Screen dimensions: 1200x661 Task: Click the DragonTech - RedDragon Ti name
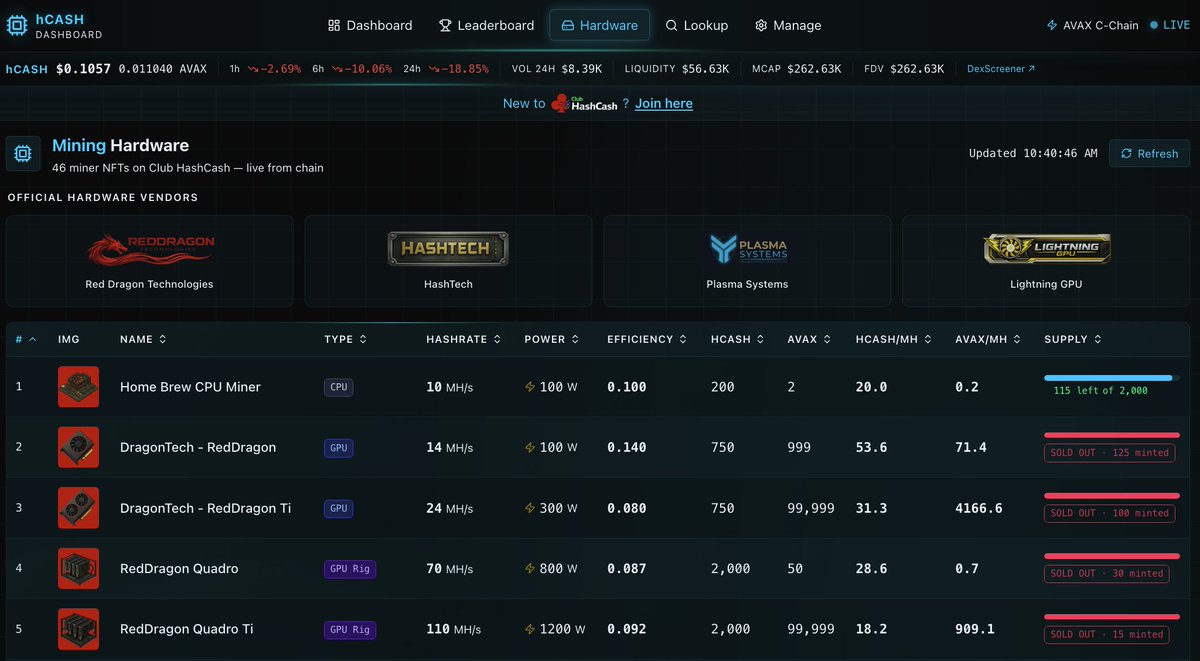coord(206,508)
